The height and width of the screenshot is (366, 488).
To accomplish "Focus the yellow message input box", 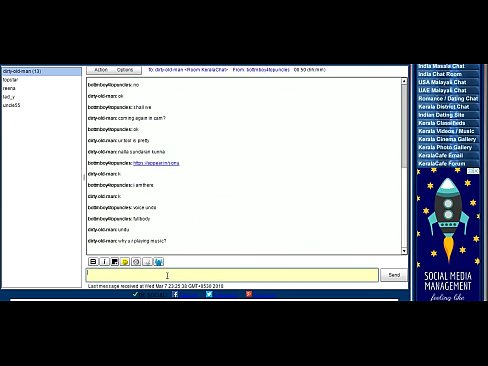I will point(232,275).
